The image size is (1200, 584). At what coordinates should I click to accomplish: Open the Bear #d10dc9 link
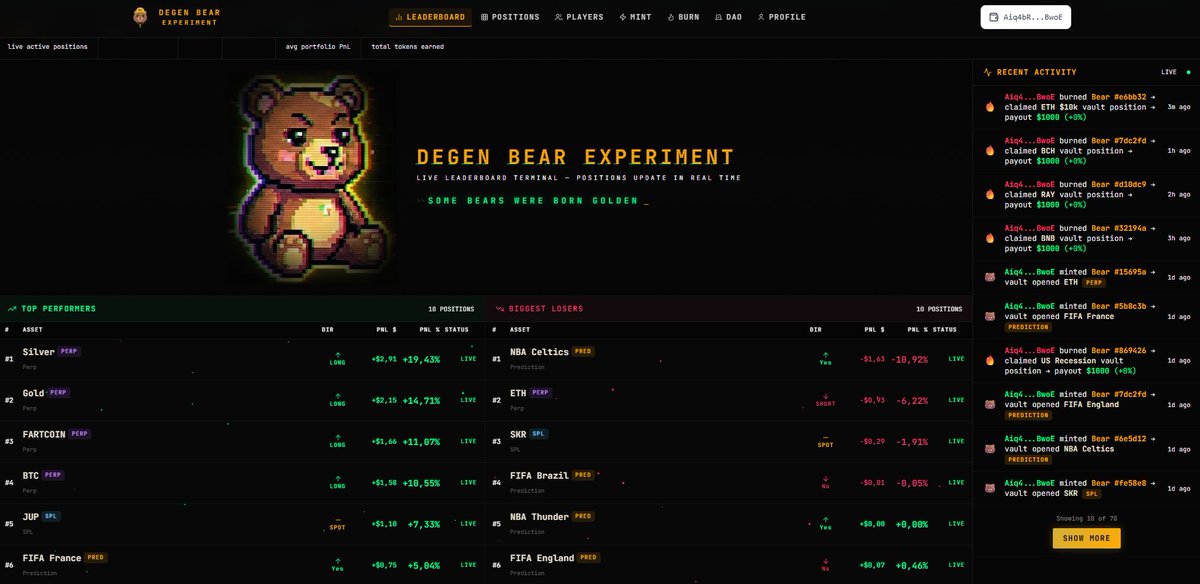[1119, 185]
